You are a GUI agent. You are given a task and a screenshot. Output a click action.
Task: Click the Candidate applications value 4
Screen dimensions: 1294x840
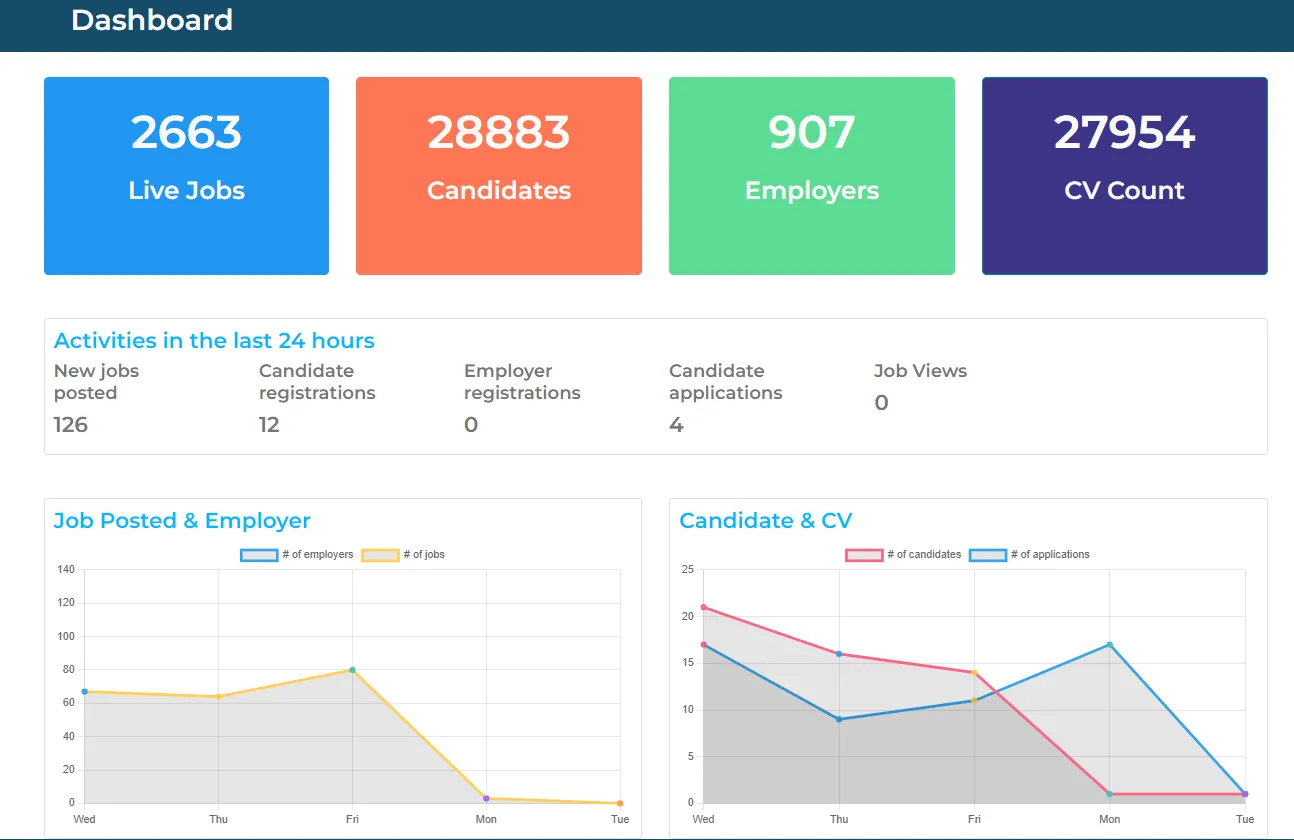(676, 425)
